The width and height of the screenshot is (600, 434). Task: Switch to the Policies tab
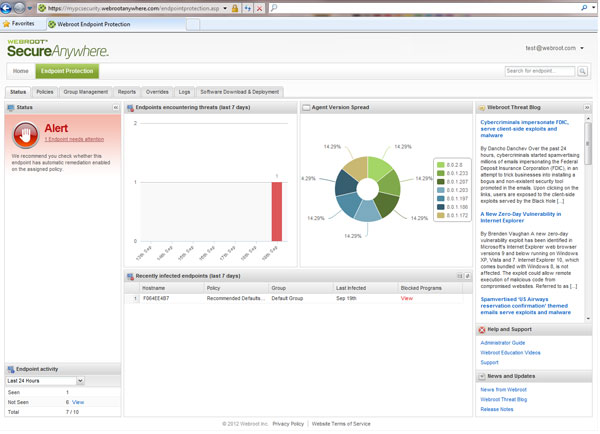(x=45, y=92)
